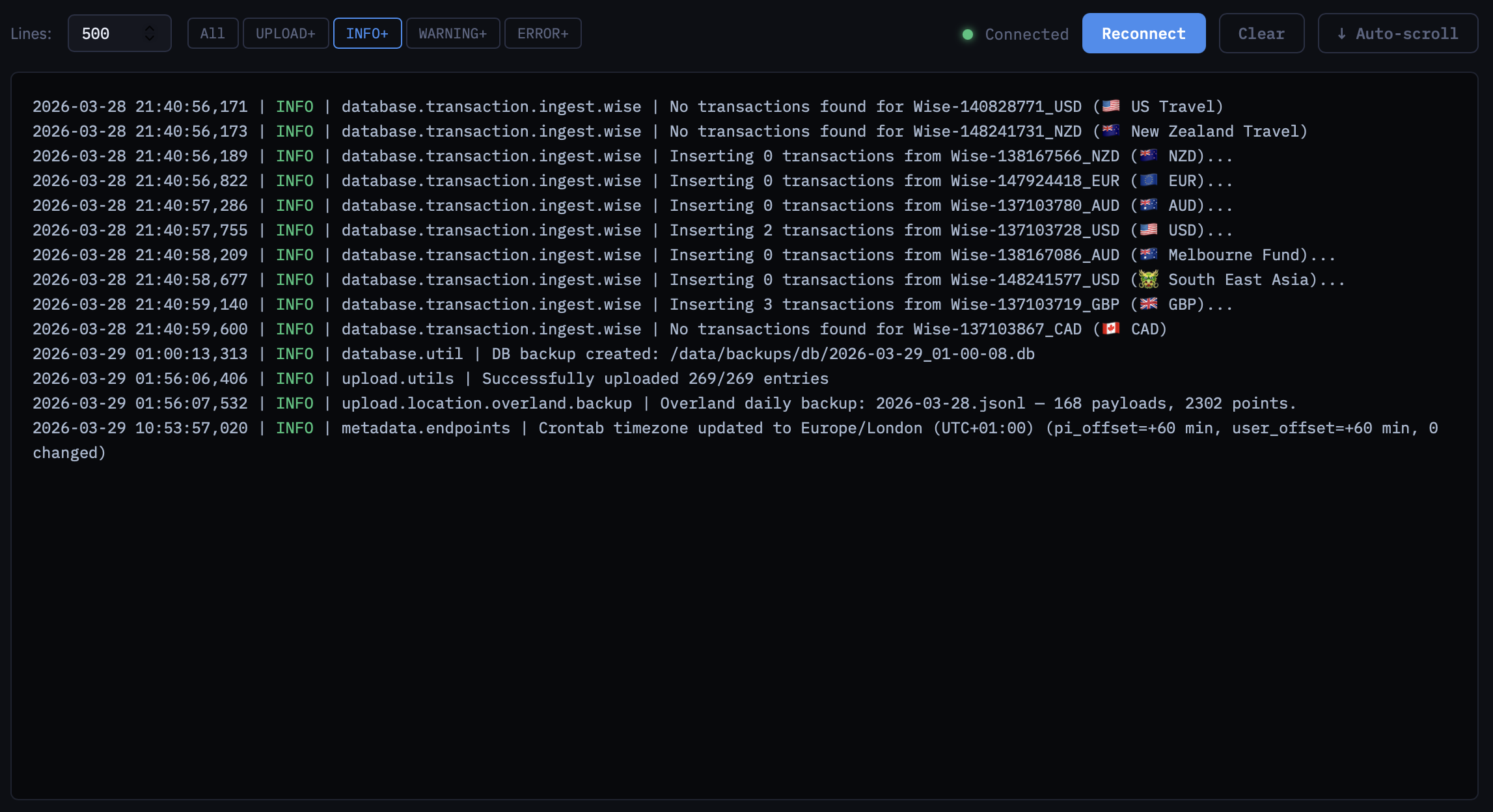Image resolution: width=1493 pixels, height=812 pixels.
Task: Click the green Connected status dot
Action: pyautogui.click(x=968, y=34)
